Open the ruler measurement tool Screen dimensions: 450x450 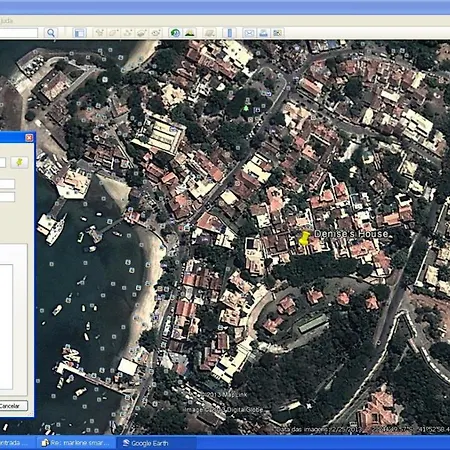(x=230, y=33)
